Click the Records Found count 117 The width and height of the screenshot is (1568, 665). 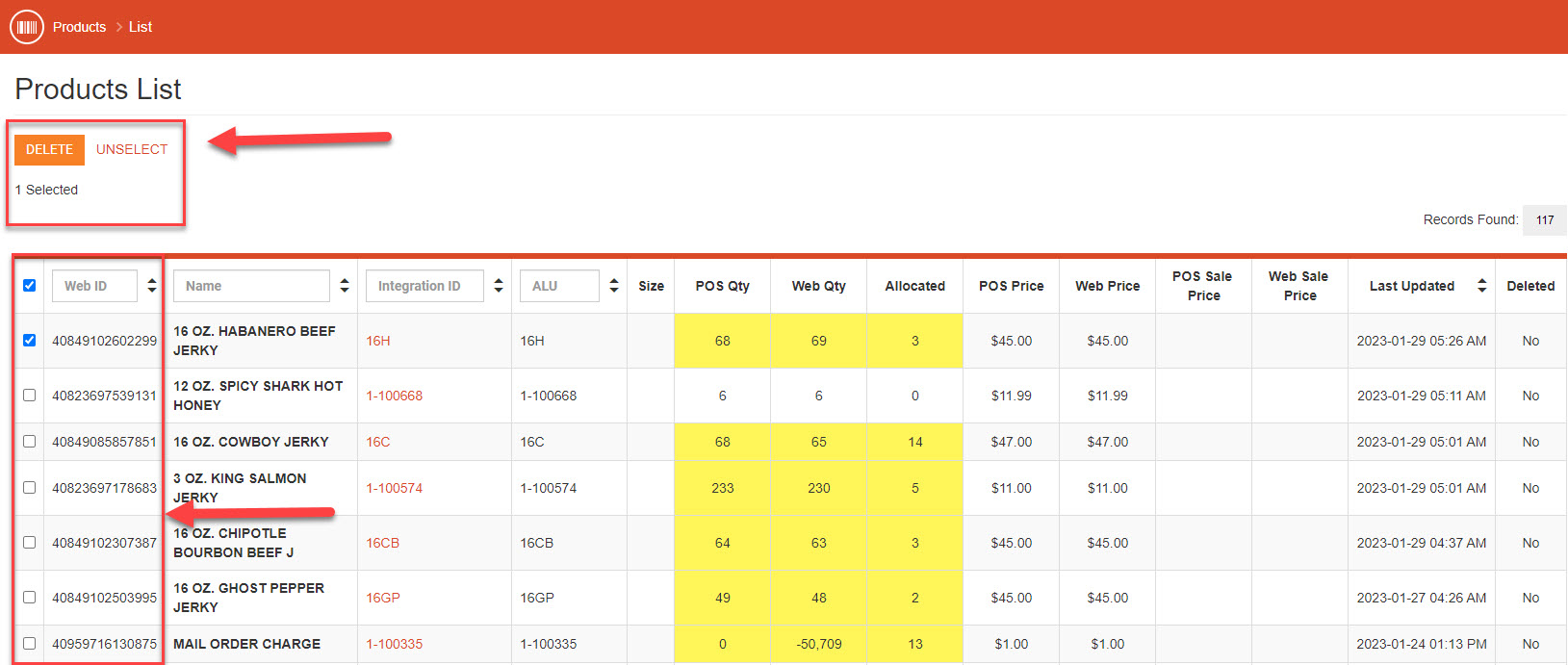point(1545,219)
